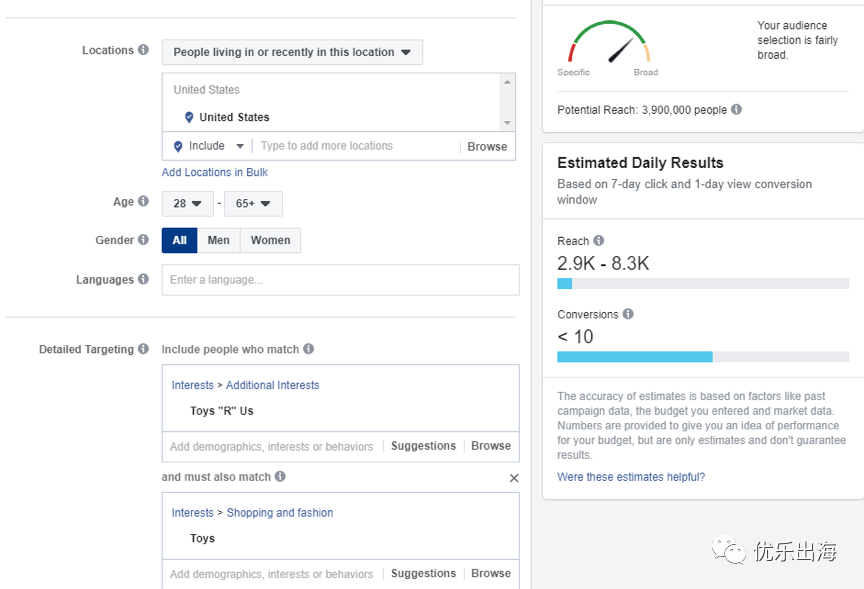Open 'People living in or recently' dropdown
This screenshot has width=864, height=589.
[x=292, y=52]
